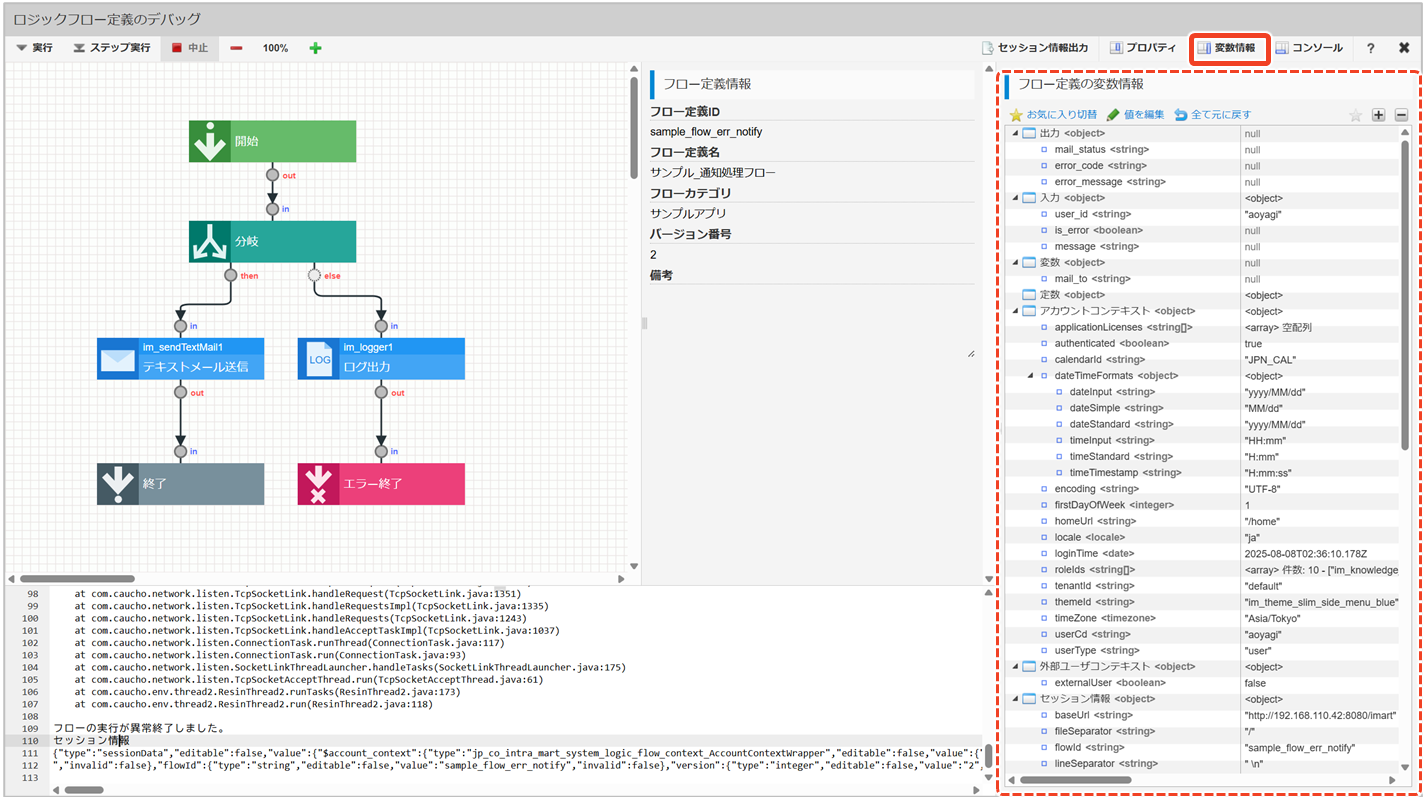The width and height of the screenshot is (1425, 797).
Task: Click the ステップ実行 step execution button
Action: pyautogui.click(x=111, y=48)
